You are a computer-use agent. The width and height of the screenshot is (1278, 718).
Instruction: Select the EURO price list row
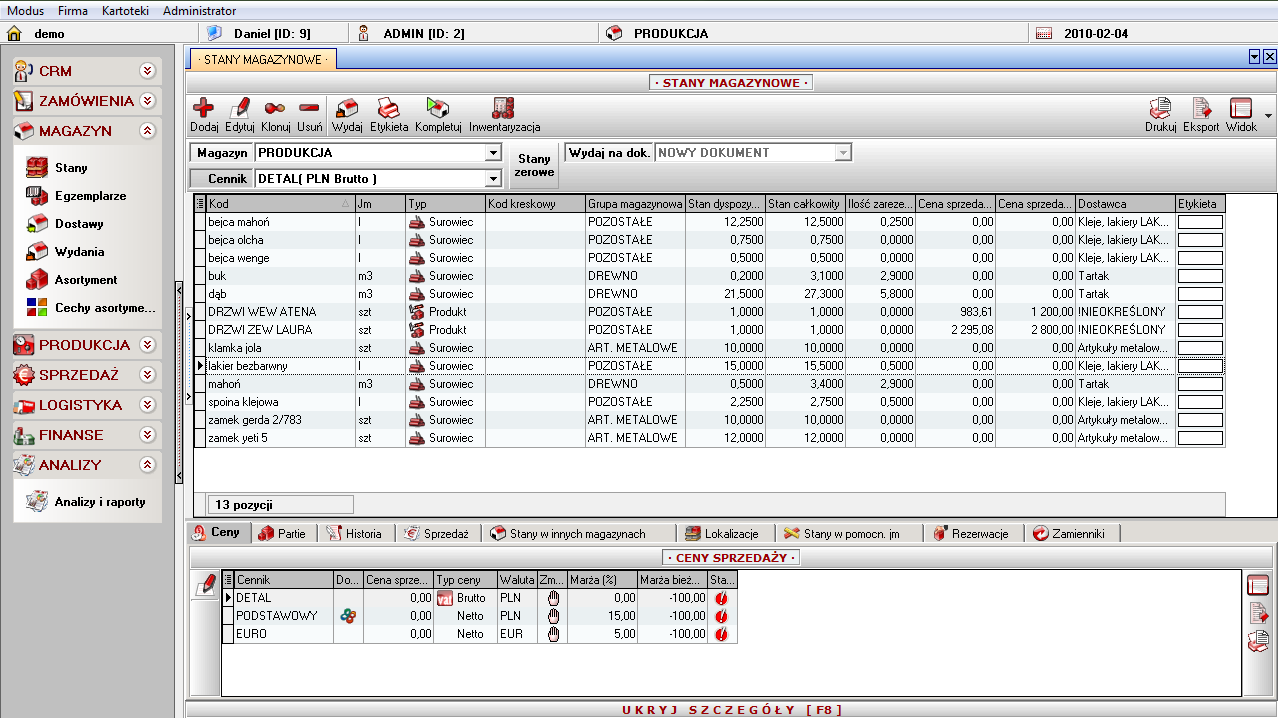point(479,634)
